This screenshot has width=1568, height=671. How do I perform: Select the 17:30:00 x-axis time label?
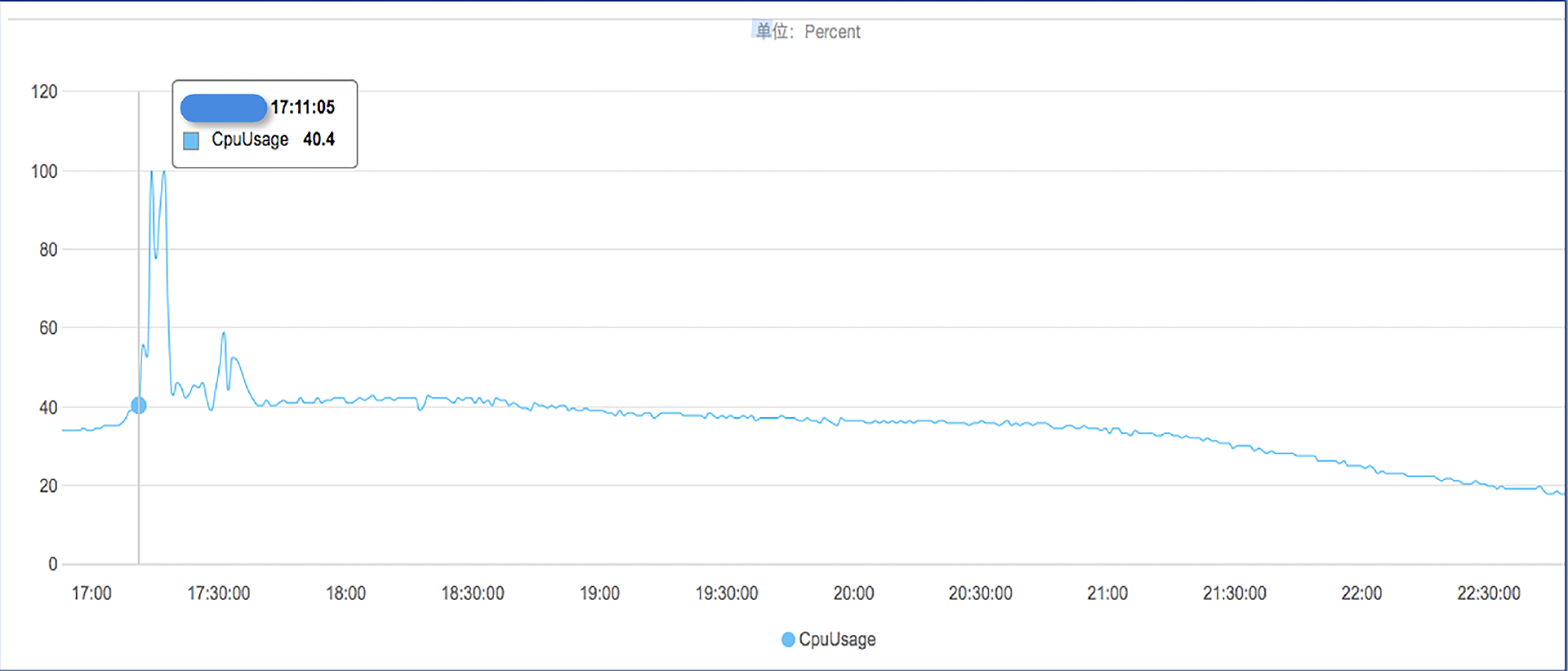point(219,593)
